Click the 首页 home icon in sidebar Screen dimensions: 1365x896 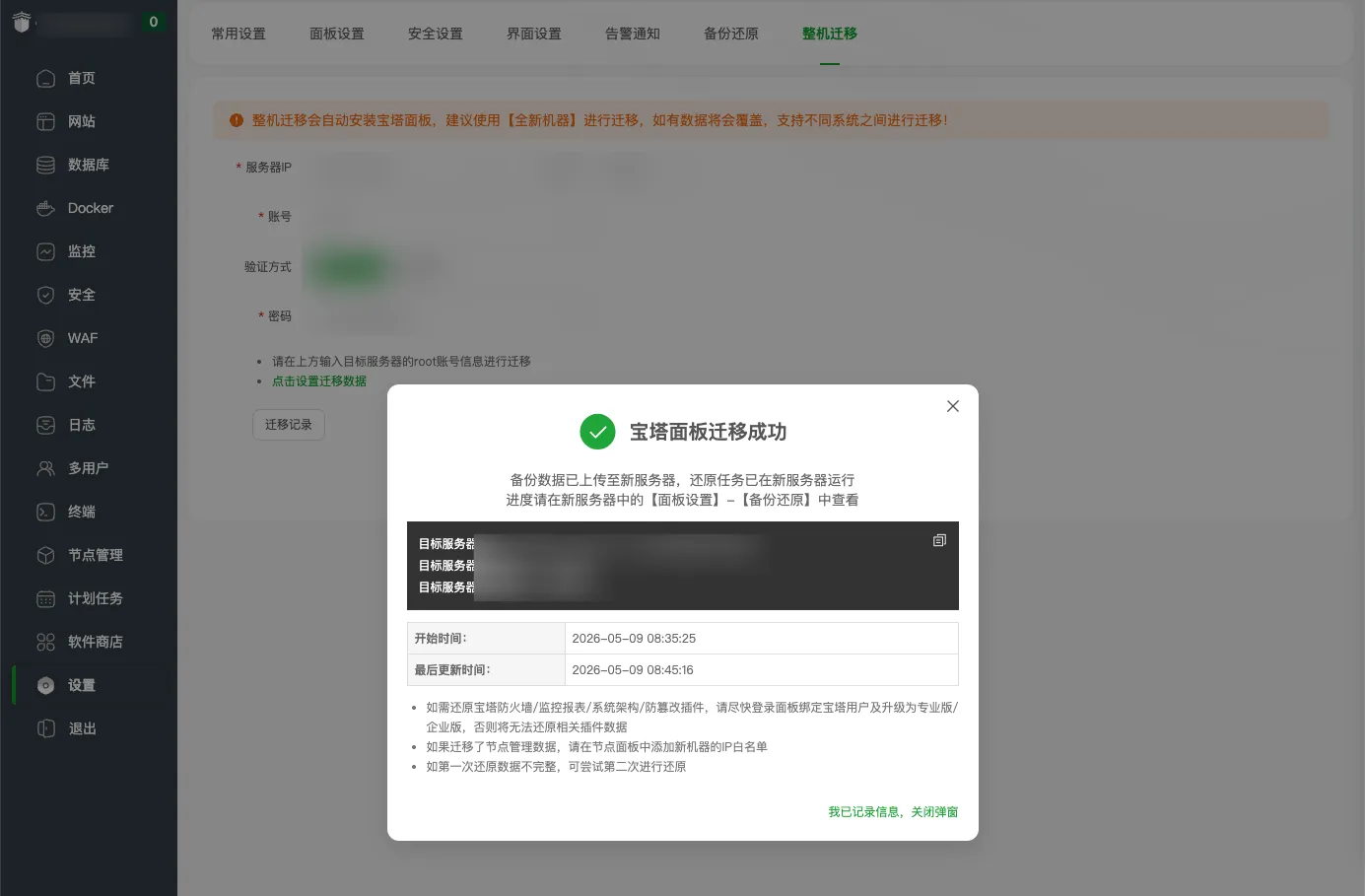(x=45, y=78)
